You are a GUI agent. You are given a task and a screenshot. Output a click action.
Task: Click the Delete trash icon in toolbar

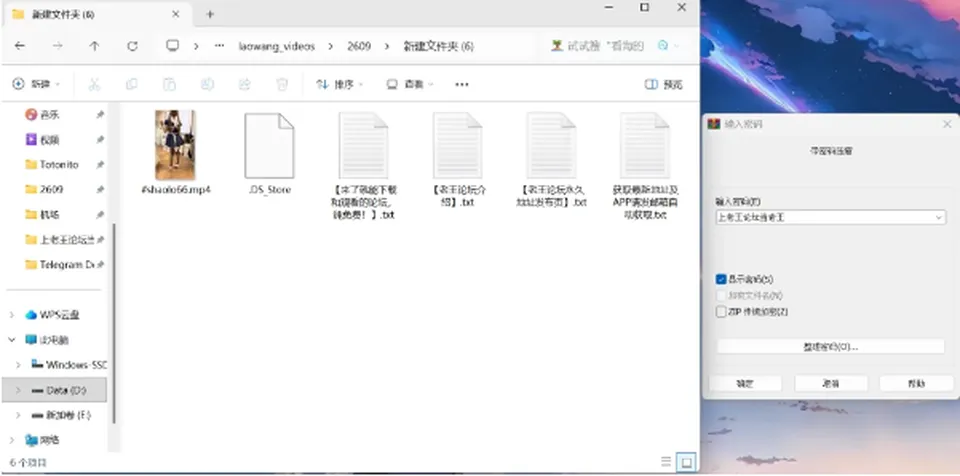click(x=282, y=85)
